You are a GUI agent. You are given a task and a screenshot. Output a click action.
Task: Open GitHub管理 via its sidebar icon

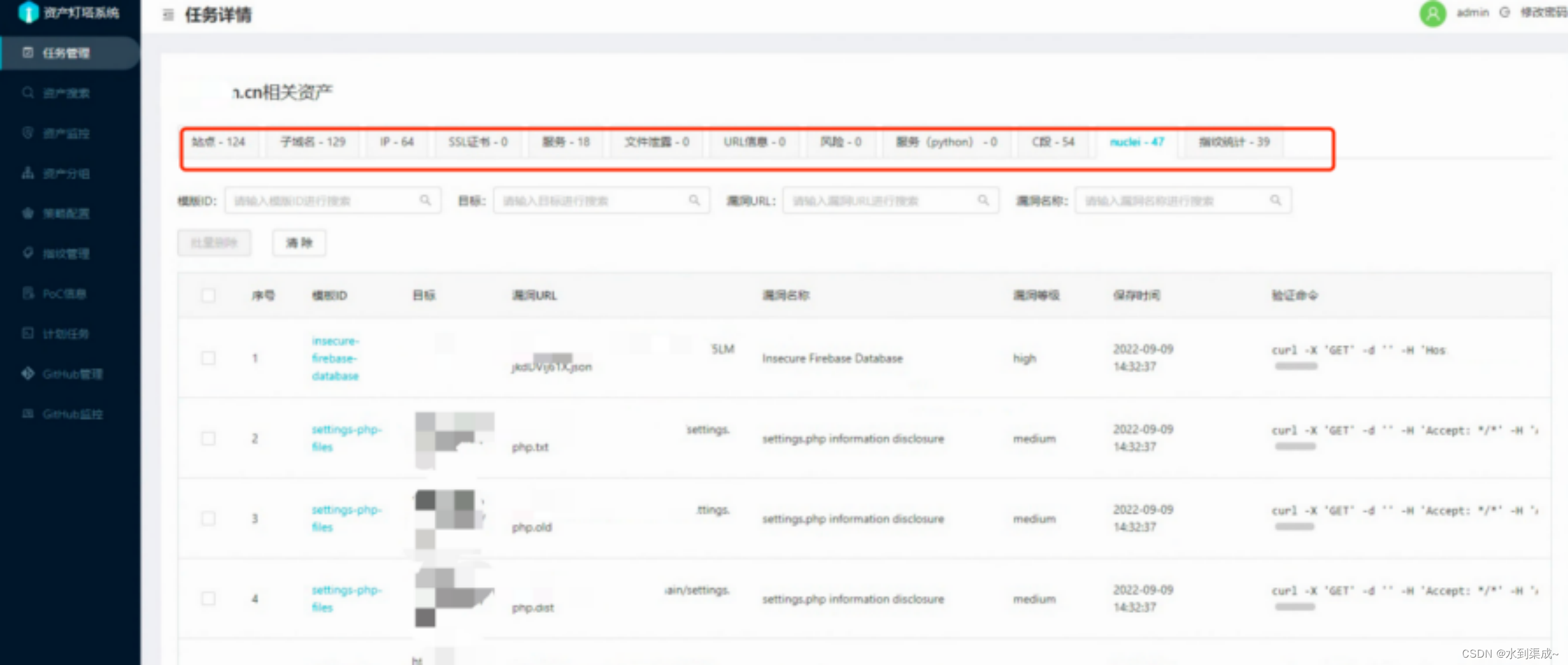(x=28, y=373)
